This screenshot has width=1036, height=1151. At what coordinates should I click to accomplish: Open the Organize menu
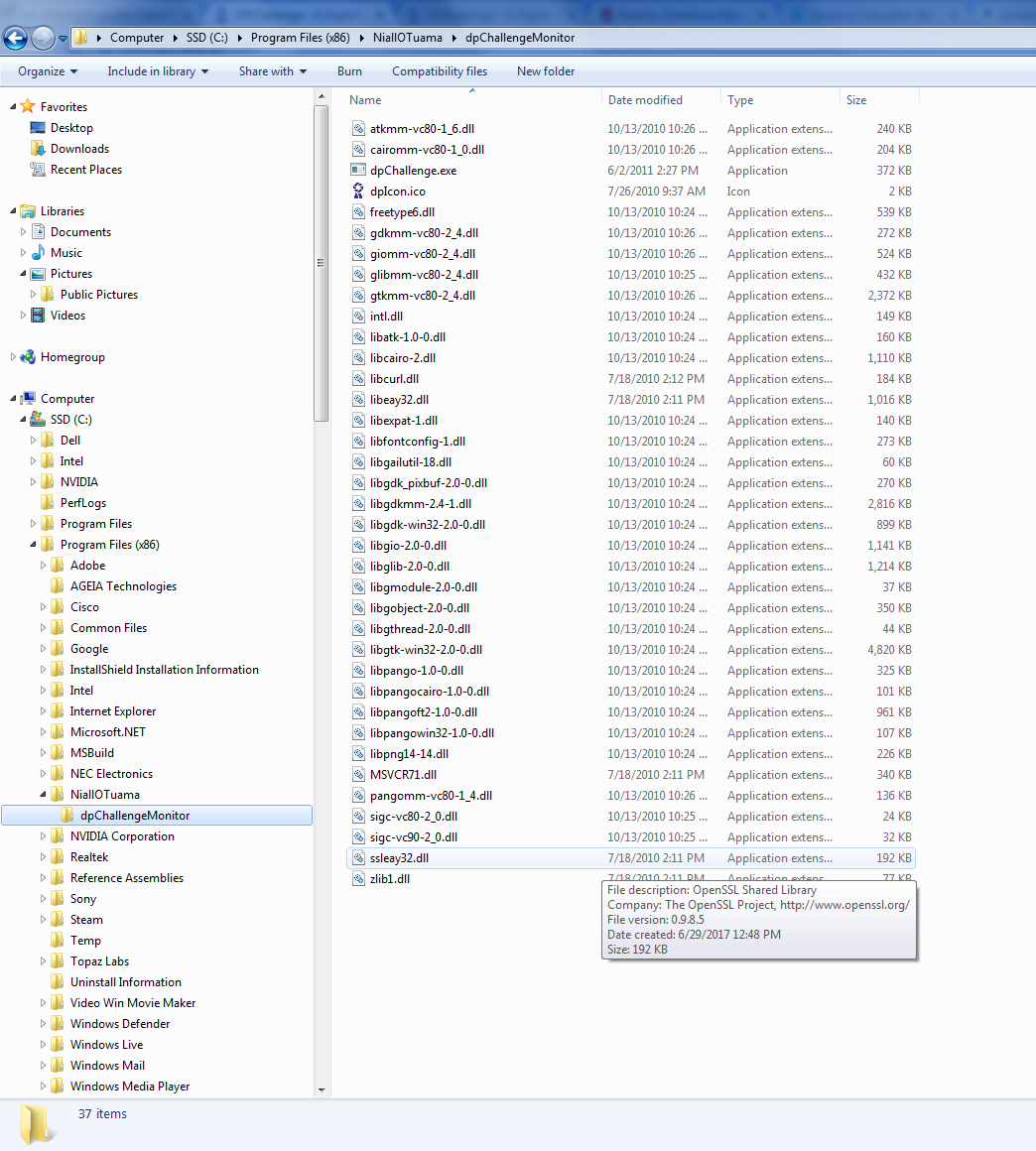tap(48, 71)
